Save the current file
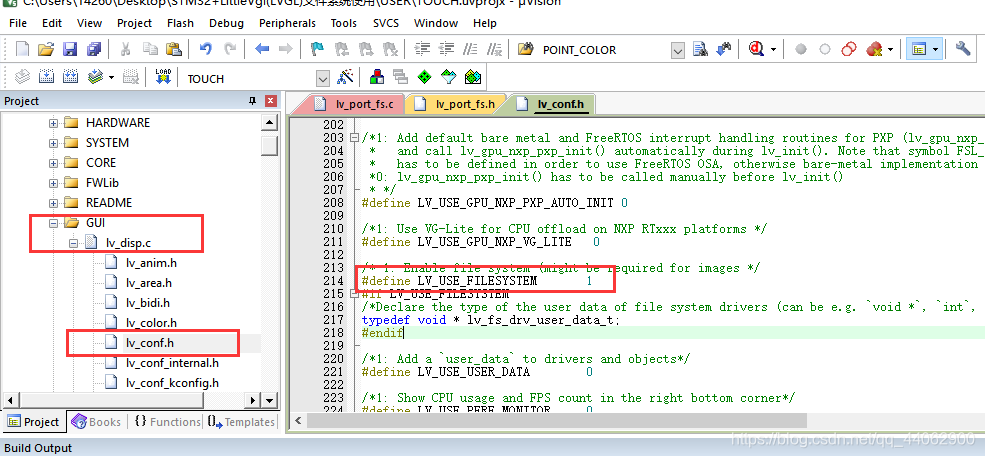This screenshot has width=985, height=458. pyautogui.click(x=70, y=50)
